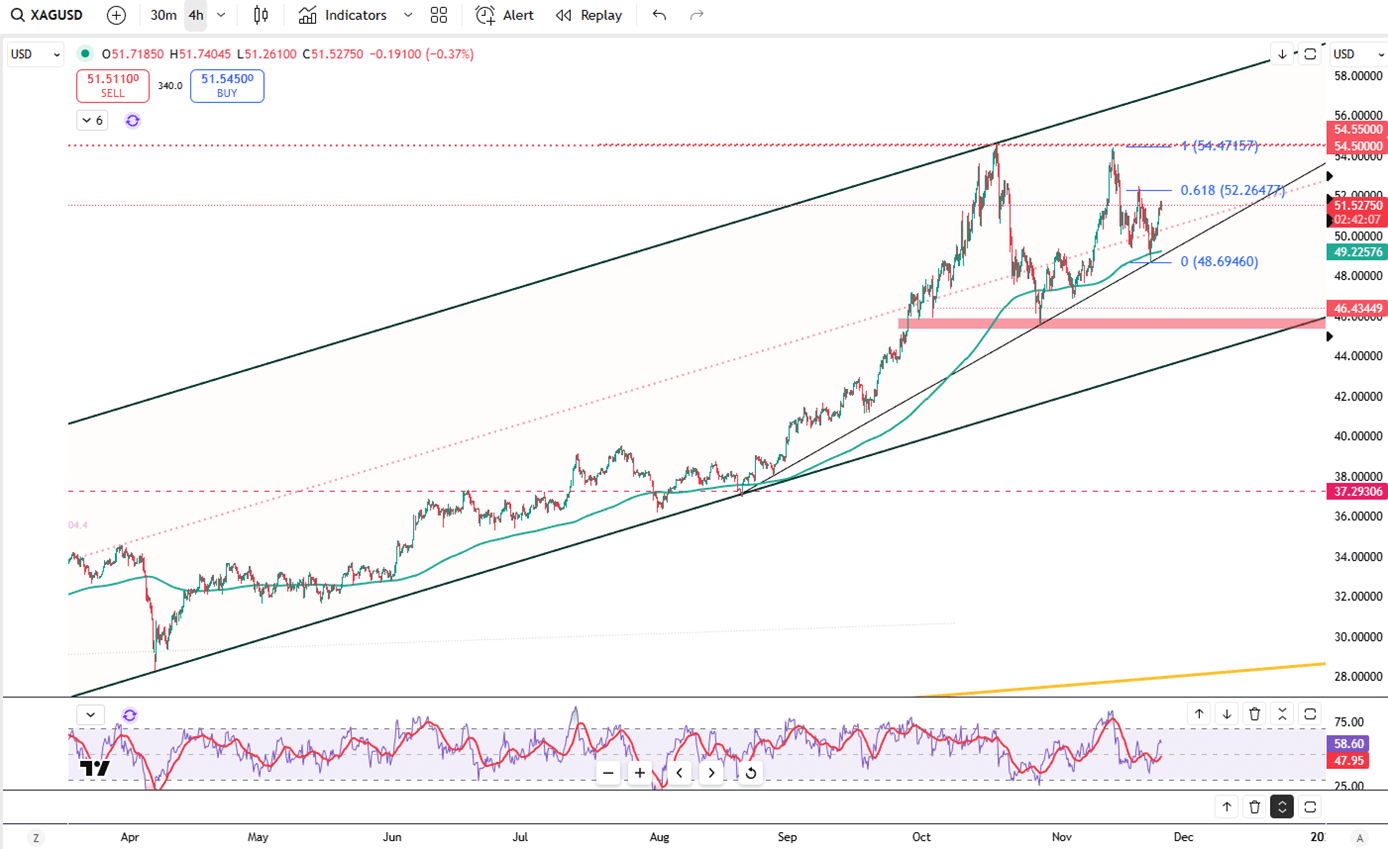Create an Alert from the top toolbar
Viewport: 1388px width, 849px height.
tap(505, 15)
